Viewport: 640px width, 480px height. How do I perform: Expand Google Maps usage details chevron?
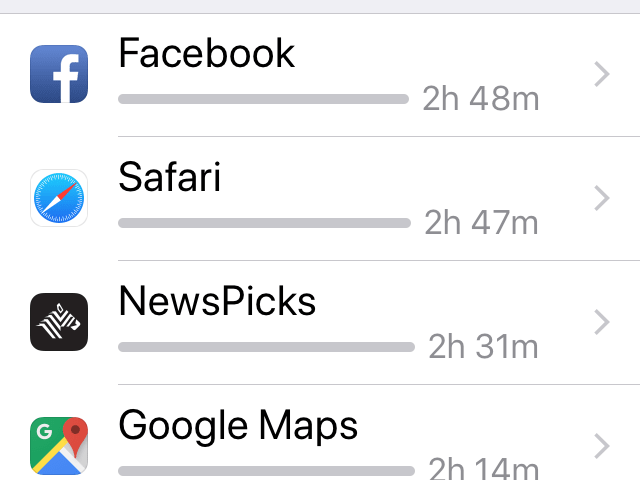coord(601,446)
